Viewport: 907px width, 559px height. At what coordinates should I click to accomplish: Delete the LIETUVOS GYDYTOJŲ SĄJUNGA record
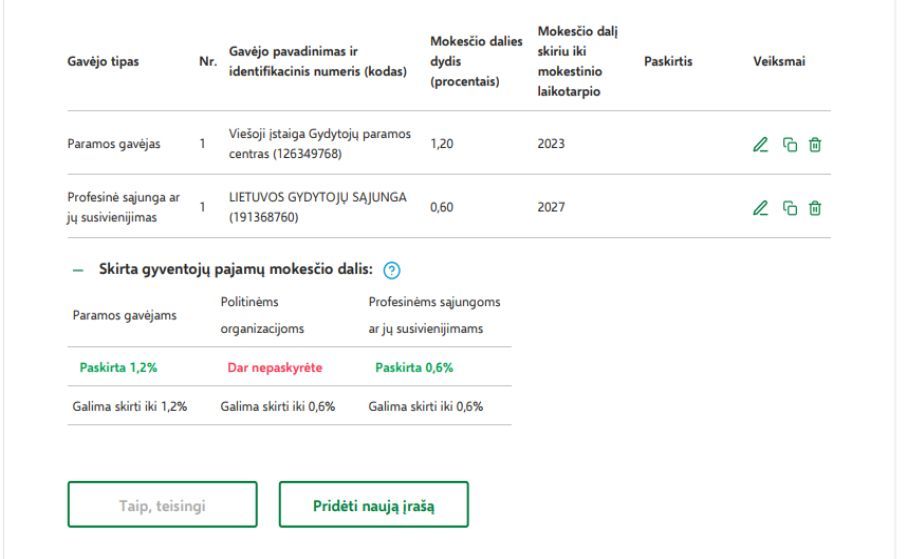814,208
